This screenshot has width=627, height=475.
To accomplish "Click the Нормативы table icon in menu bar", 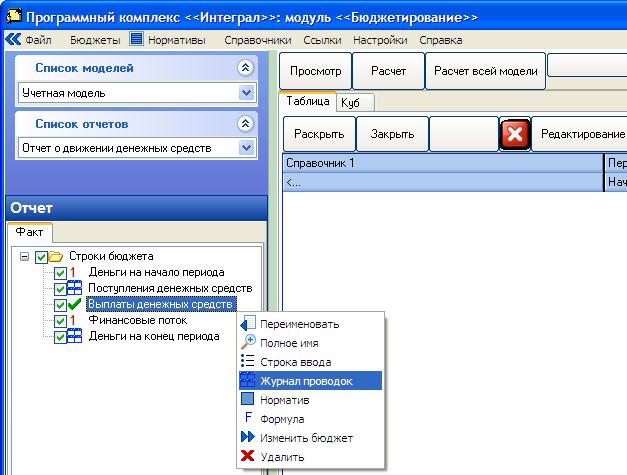I will tap(136, 39).
